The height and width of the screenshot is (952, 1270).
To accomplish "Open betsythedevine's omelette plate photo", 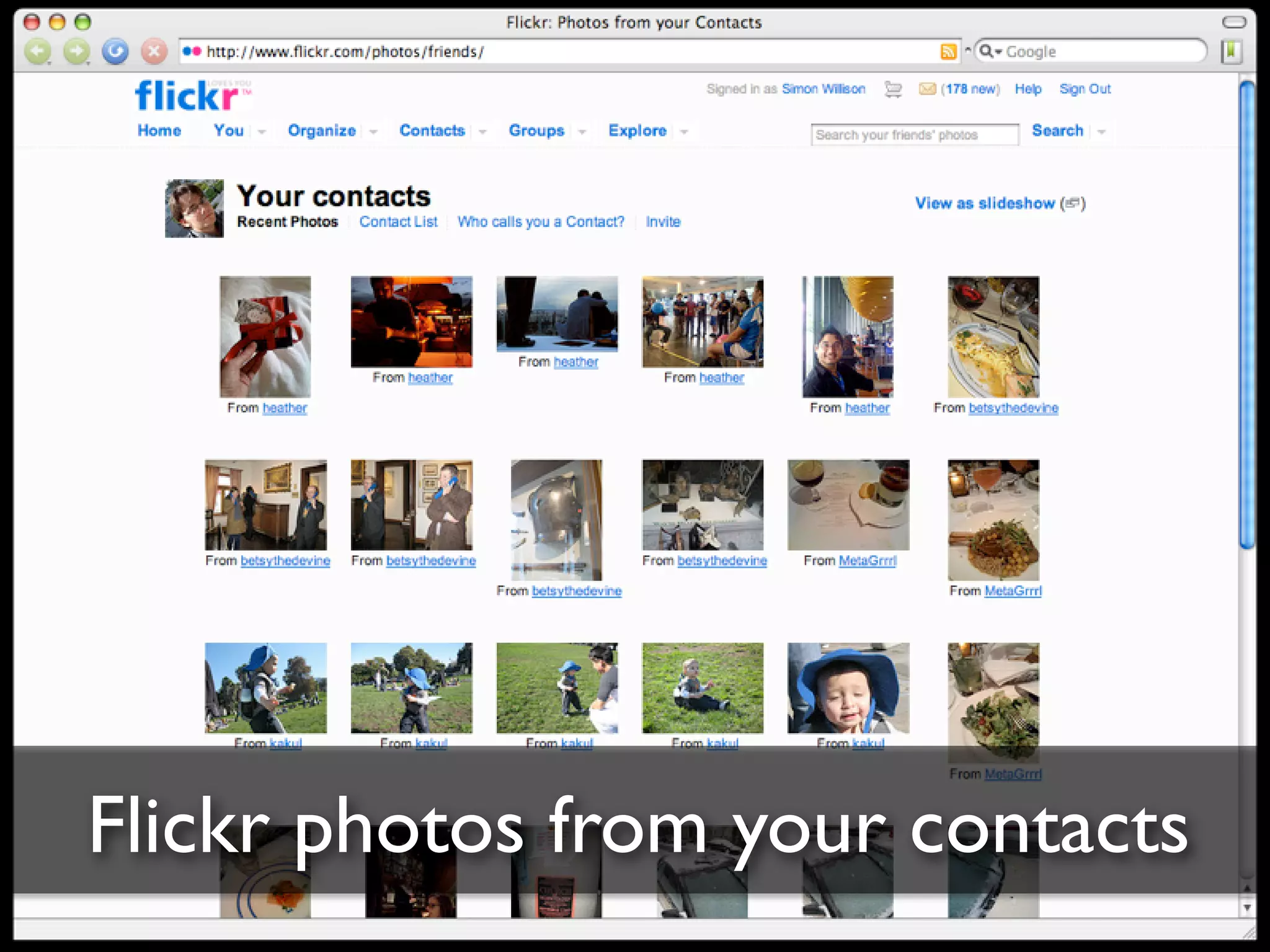I will point(993,337).
